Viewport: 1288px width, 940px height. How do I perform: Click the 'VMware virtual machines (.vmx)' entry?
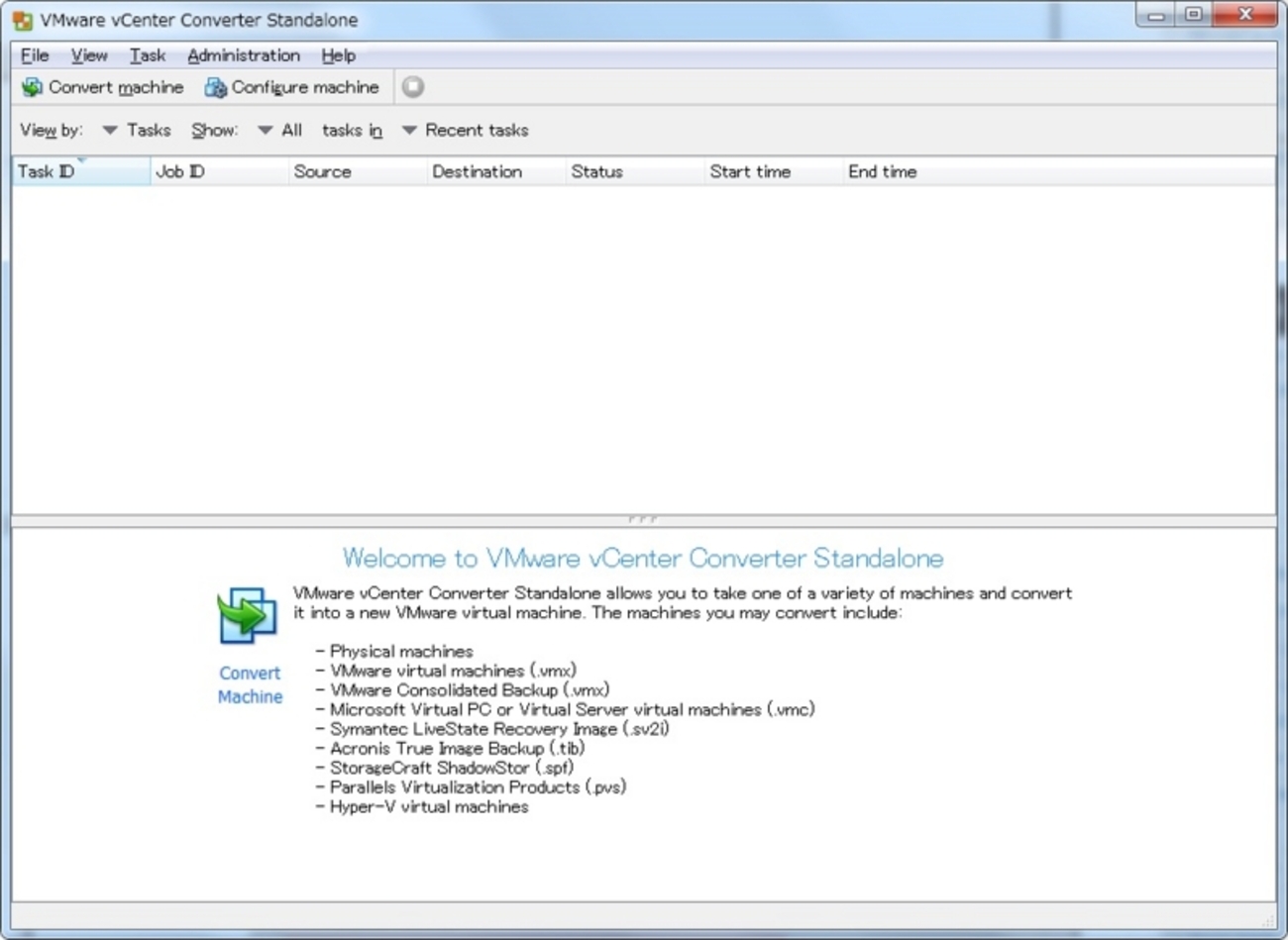[446, 671]
